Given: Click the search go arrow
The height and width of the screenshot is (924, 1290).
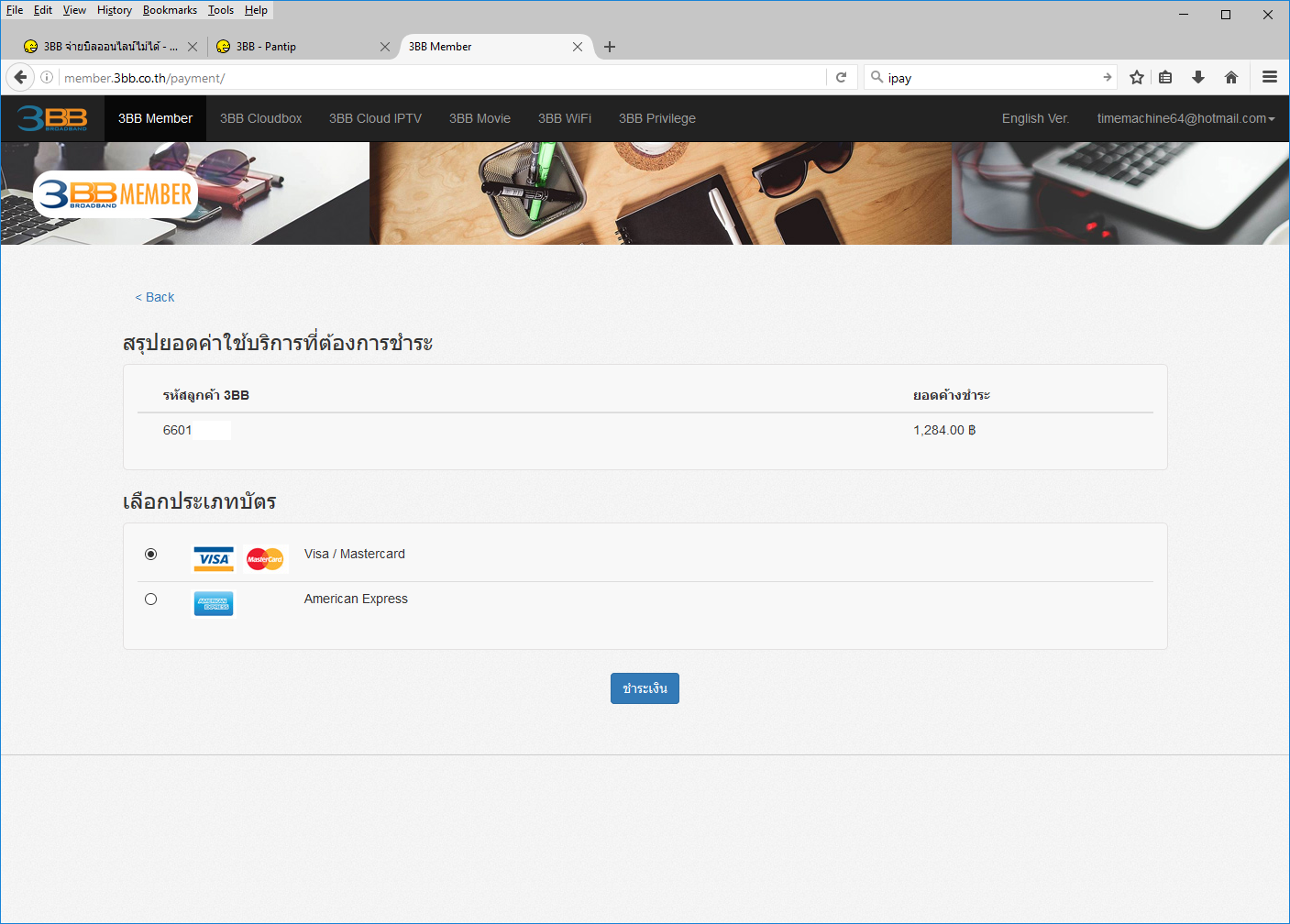Looking at the screenshot, I should (1108, 78).
